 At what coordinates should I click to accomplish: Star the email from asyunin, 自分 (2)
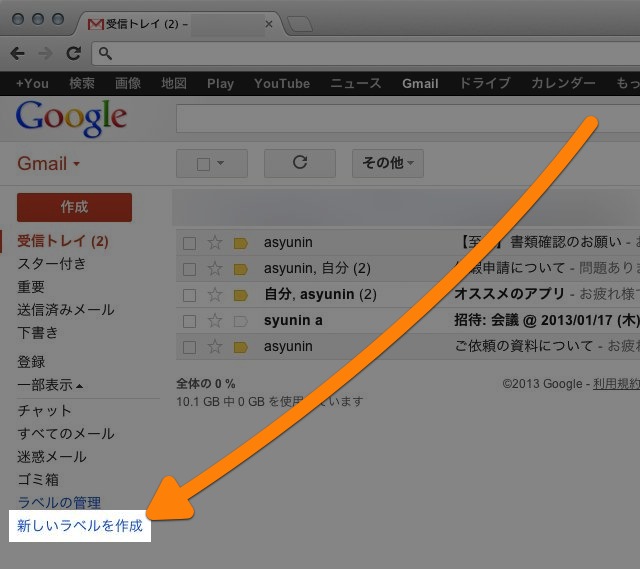(215, 269)
